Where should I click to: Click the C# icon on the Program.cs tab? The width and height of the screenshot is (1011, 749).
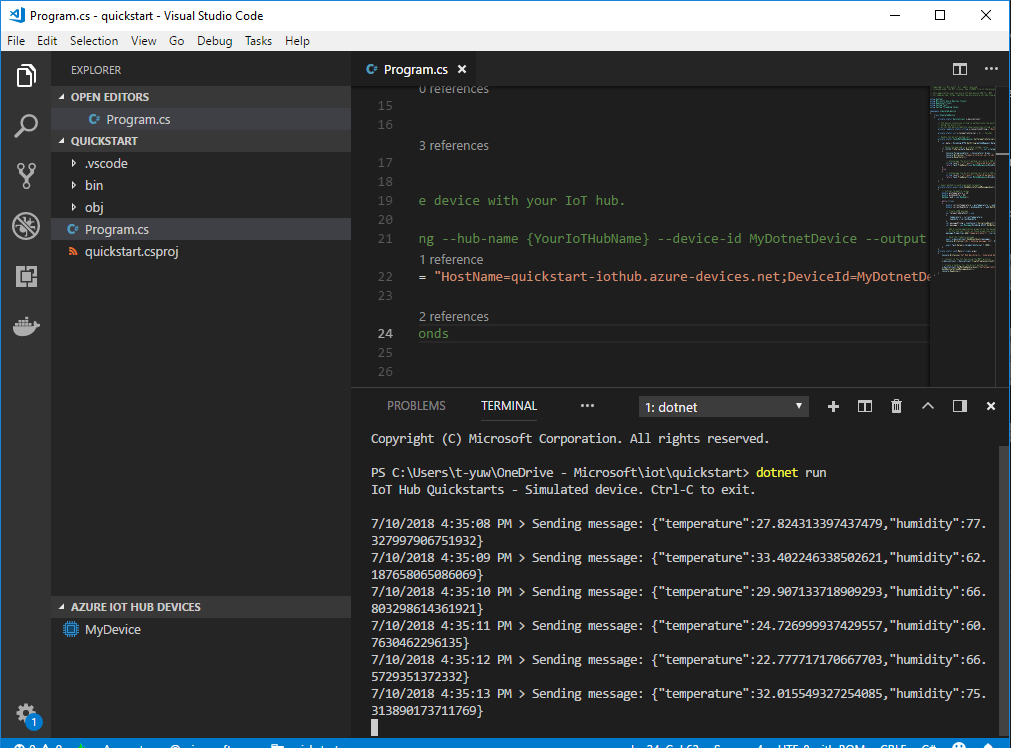[x=371, y=69]
